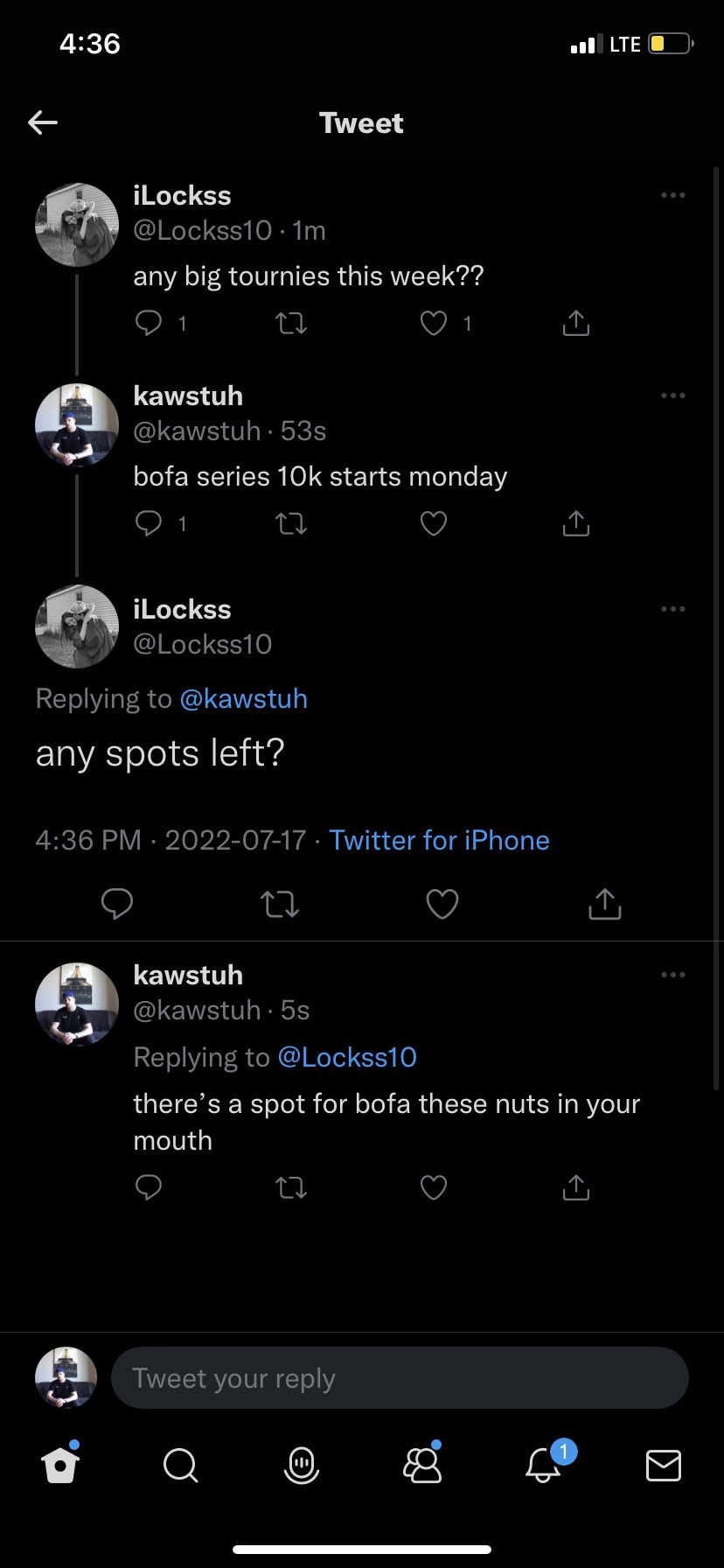Share the "any big tournies this week??" tweet

(576, 323)
